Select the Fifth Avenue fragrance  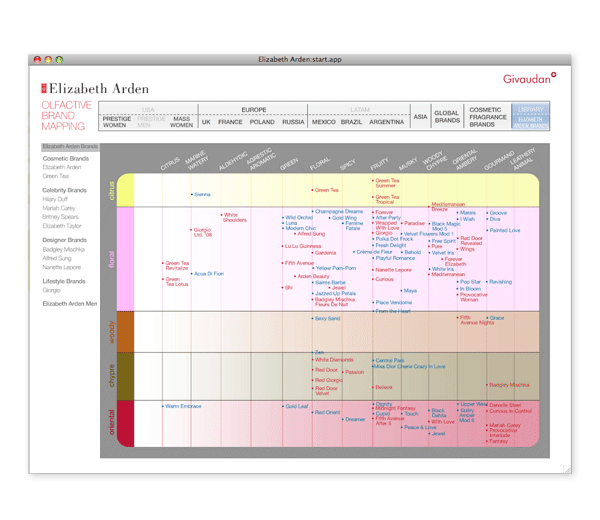pos(298,263)
